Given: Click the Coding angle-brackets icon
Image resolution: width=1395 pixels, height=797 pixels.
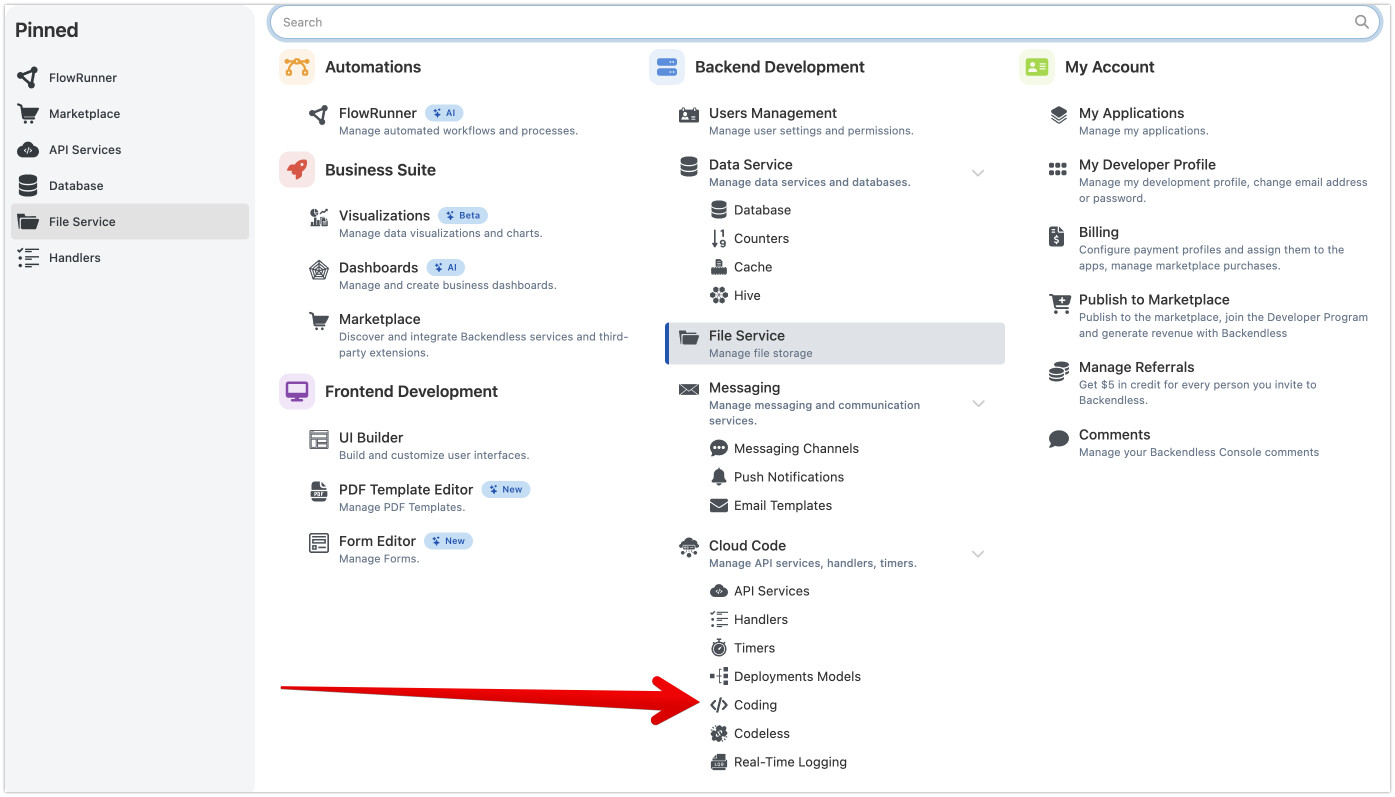Looking at the screenshot, I should point(719,705).
